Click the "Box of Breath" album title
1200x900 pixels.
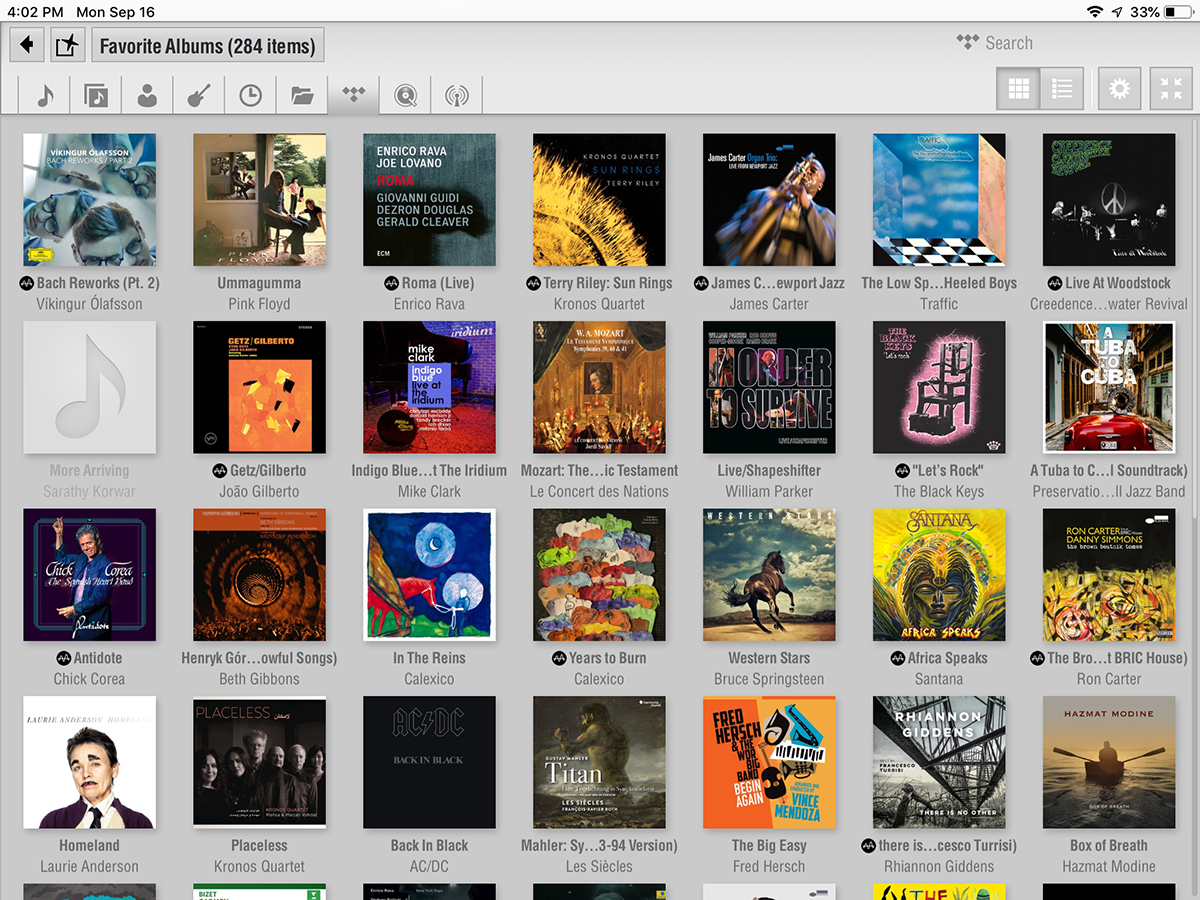(1109, 845)
